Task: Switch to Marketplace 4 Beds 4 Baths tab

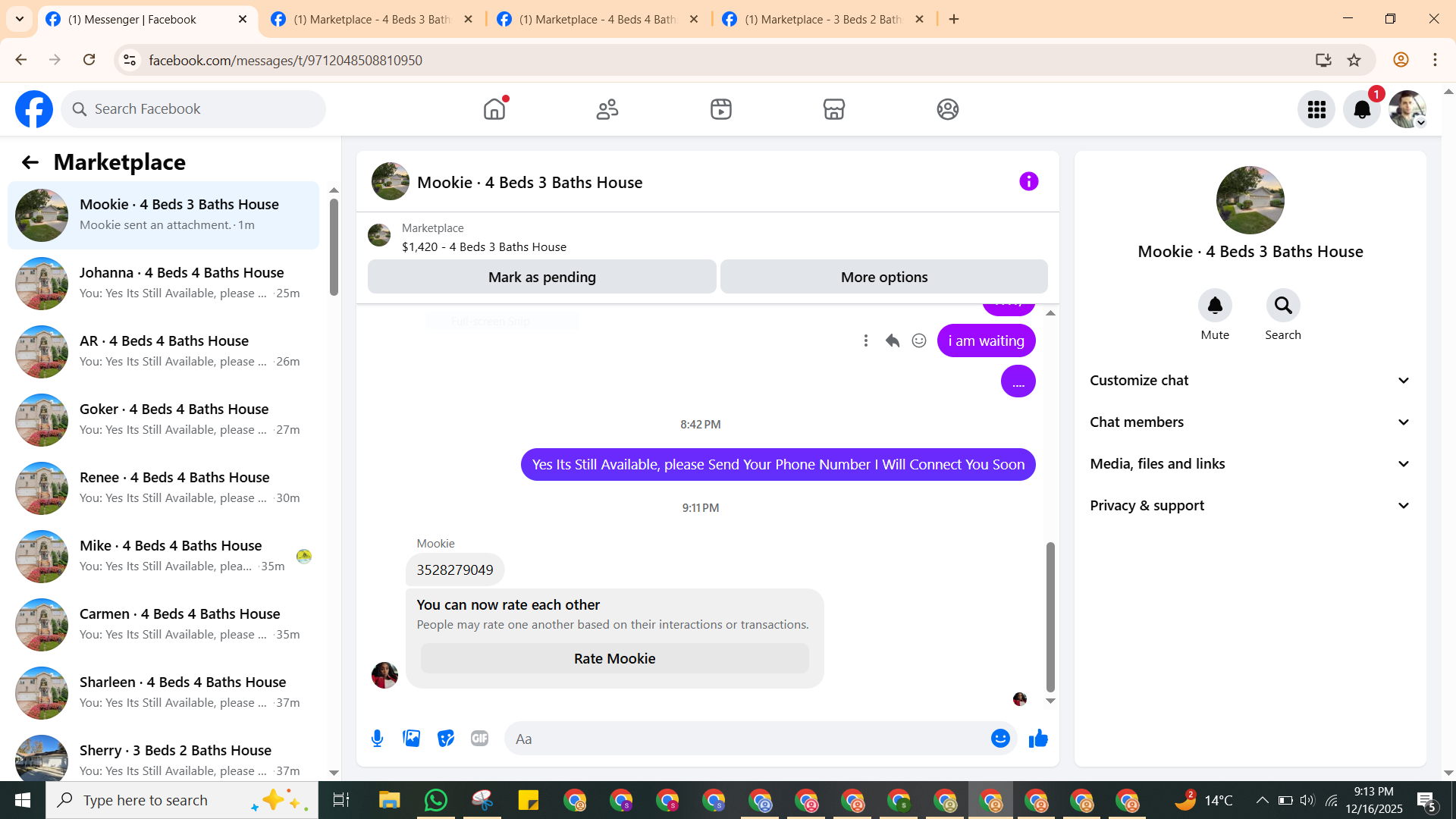Action: pyautogui.click(x=598, y=19)
